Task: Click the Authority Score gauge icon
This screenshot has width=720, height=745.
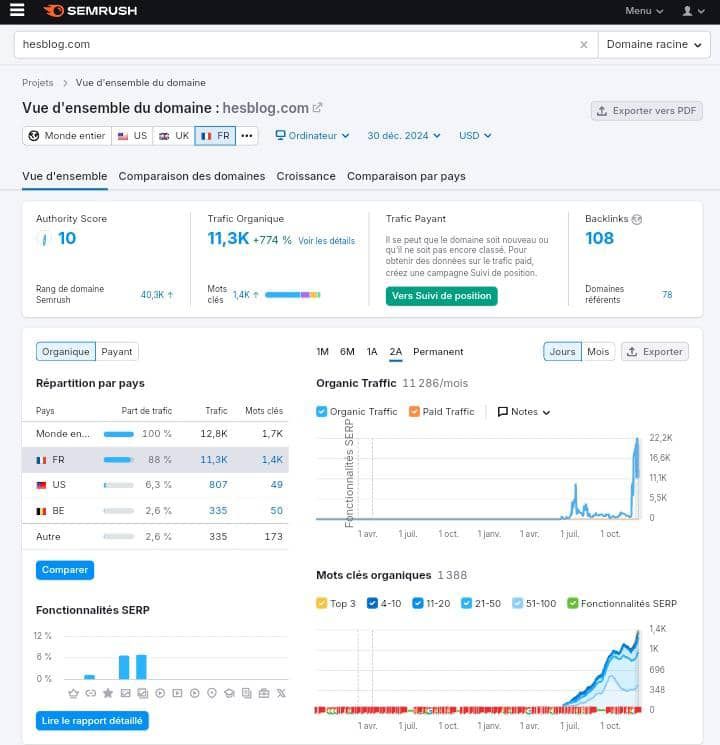Action: pyautogui.click(x=44, y=239)
